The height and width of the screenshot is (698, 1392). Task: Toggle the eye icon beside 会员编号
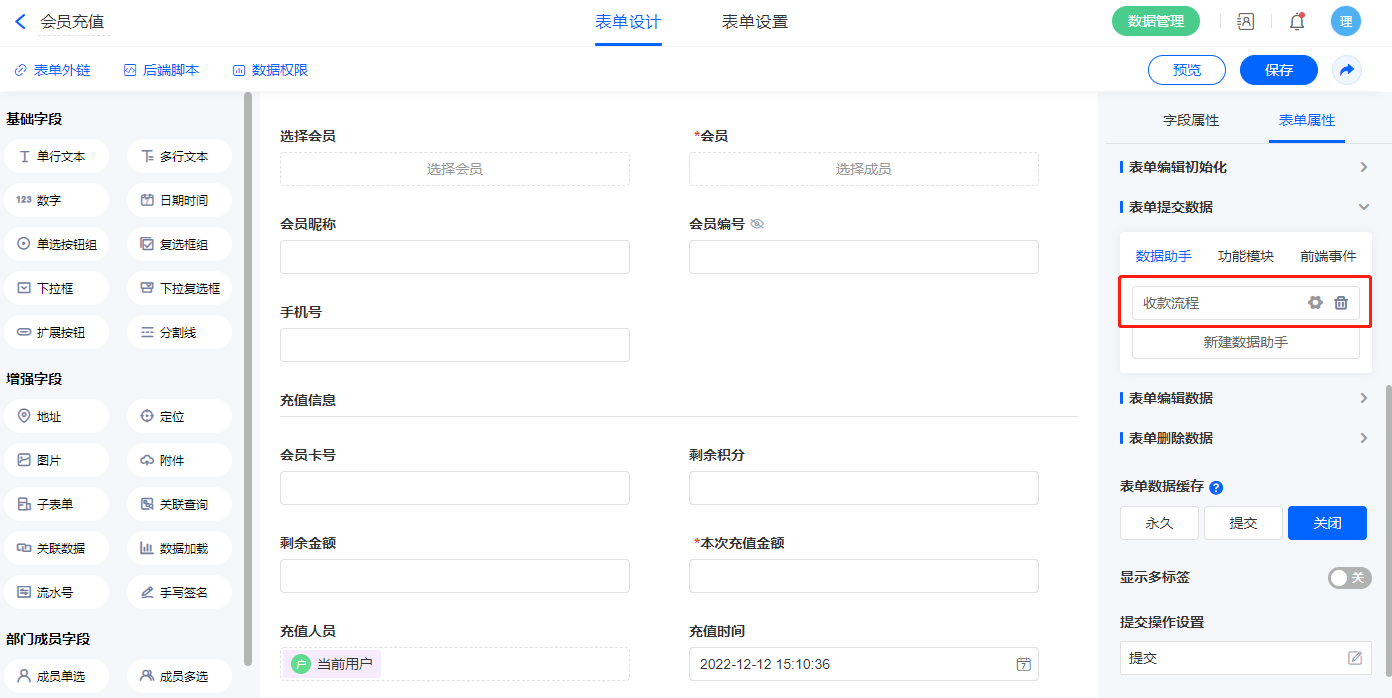point(757,224)
